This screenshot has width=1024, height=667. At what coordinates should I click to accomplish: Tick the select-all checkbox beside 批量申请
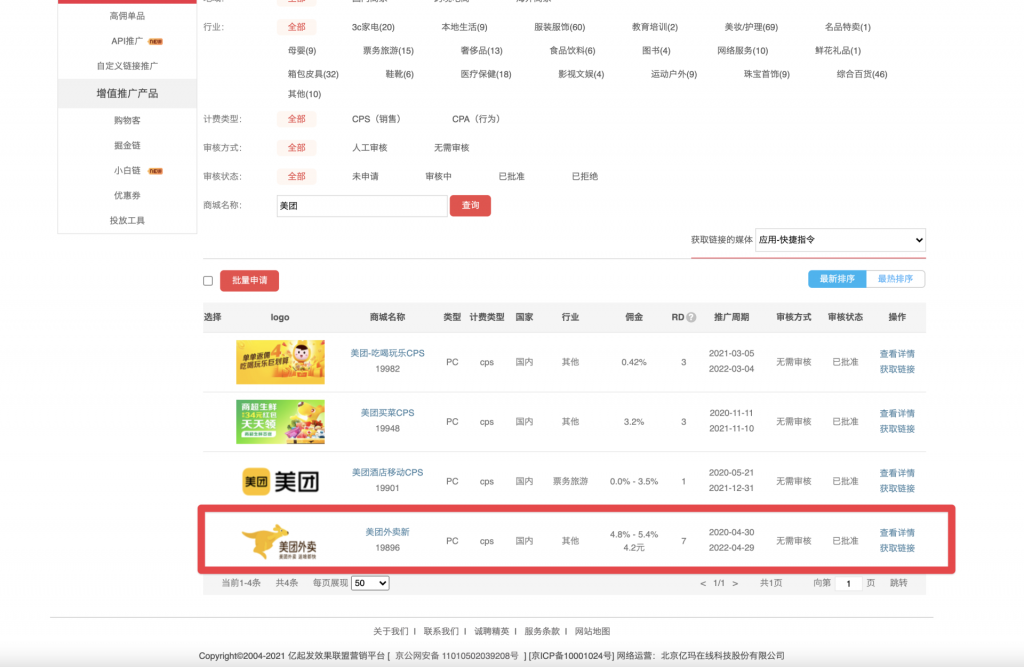208,281
